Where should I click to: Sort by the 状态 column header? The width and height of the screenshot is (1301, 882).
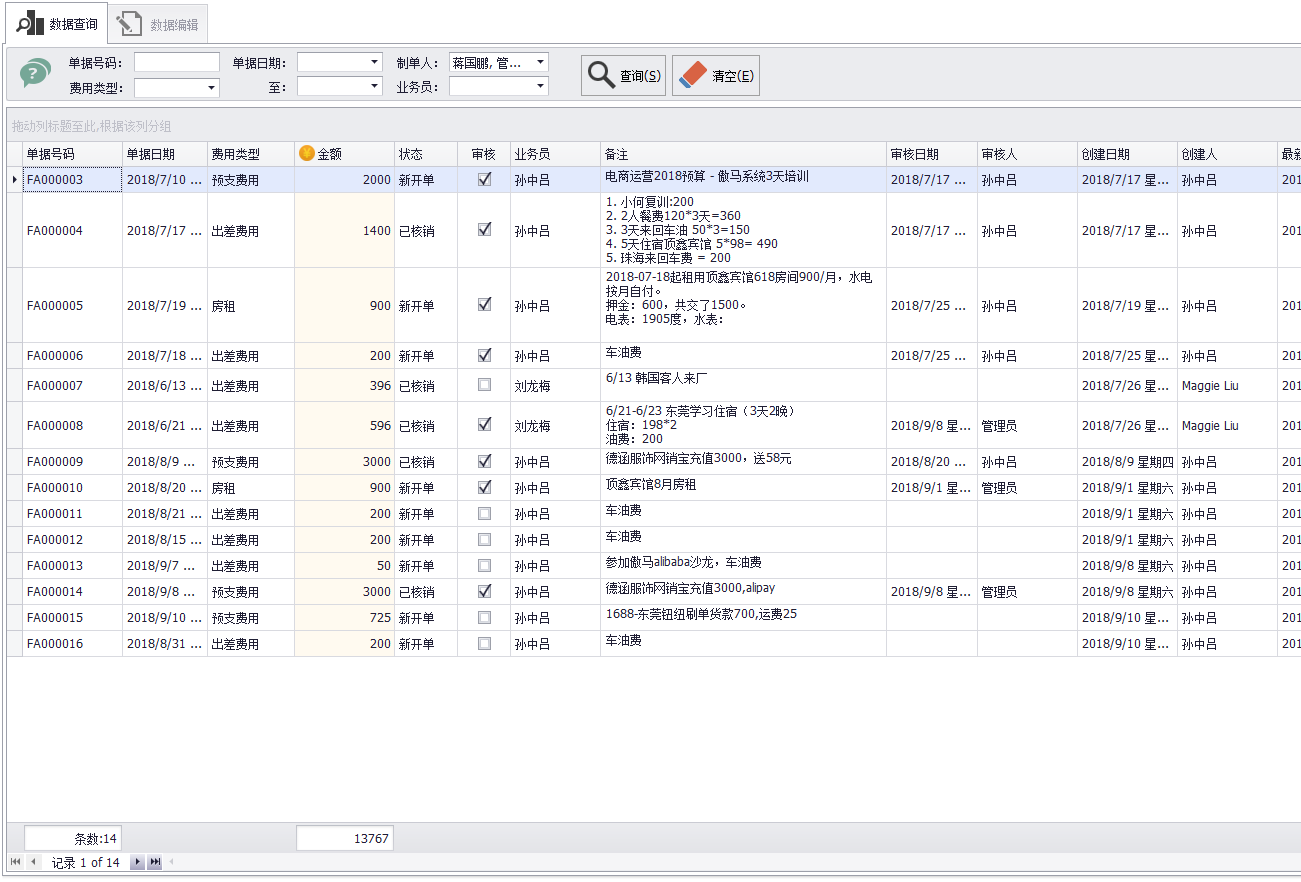click(425, 154)
